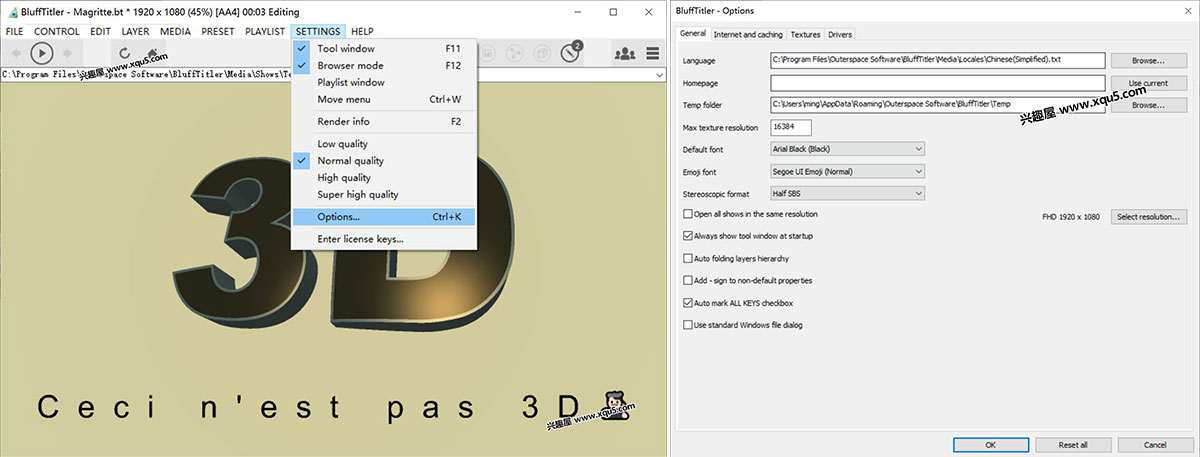Switch to Low quality
Screen dimensions: 1200x457
[385, 144]
